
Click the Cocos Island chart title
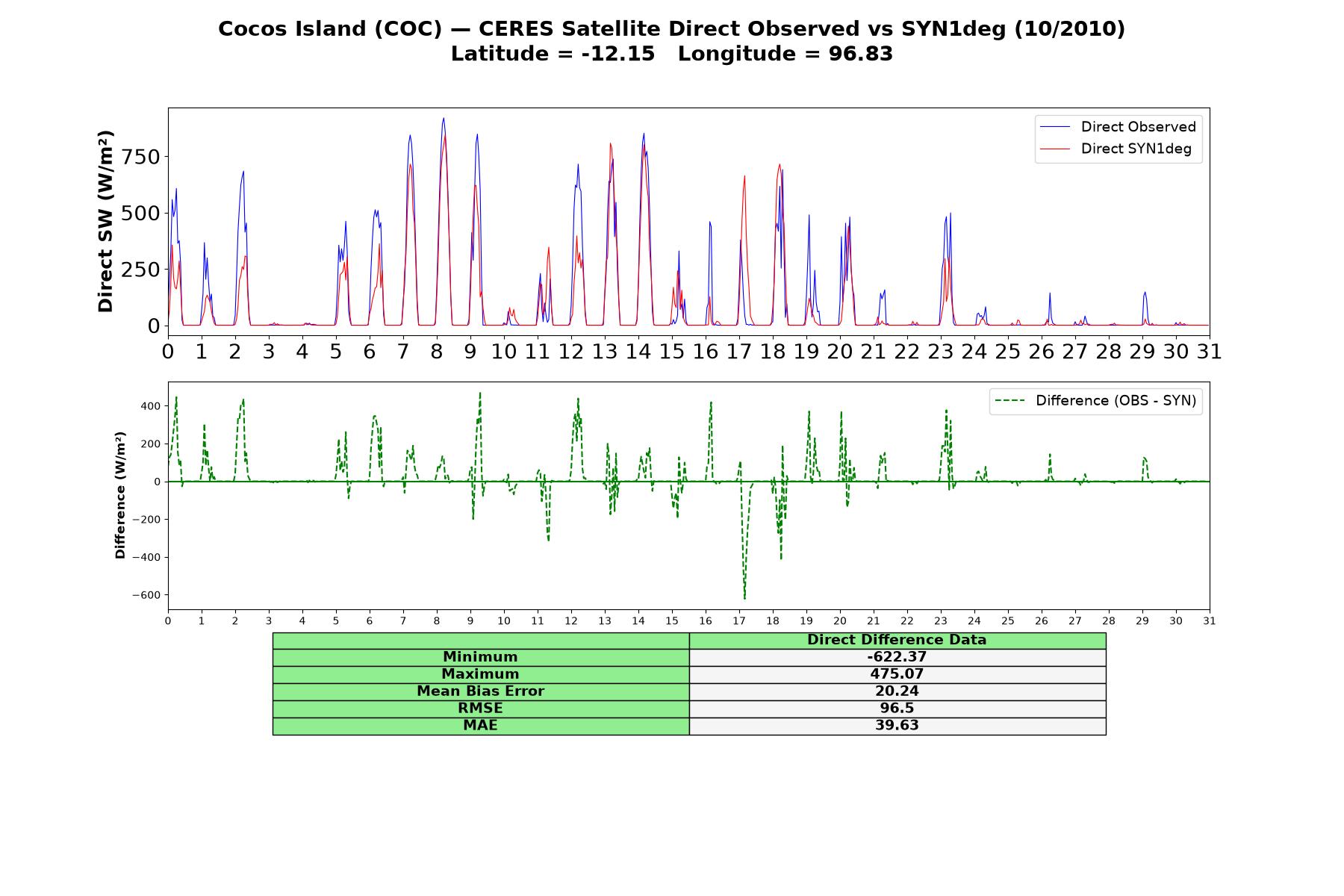pyautogui.click(x=671, y=28)
